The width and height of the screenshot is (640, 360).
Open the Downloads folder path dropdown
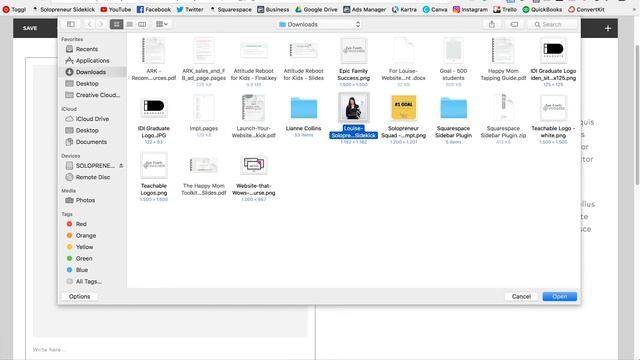coord(320,24)
